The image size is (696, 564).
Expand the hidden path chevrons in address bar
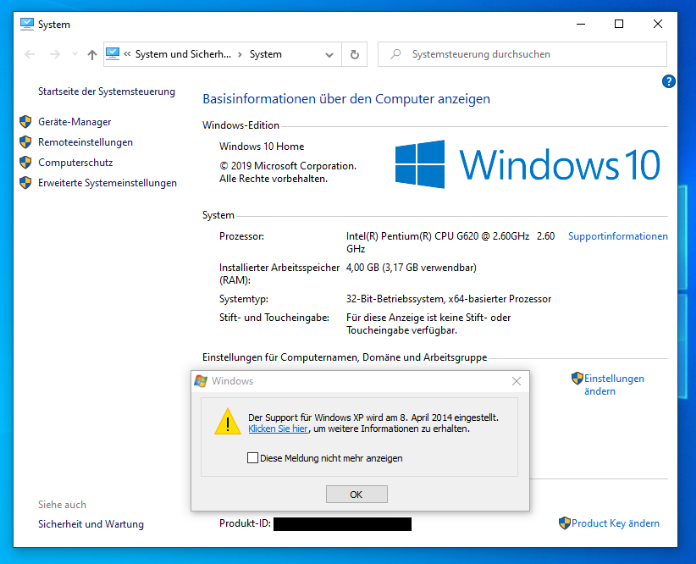[x=127, y=54]
